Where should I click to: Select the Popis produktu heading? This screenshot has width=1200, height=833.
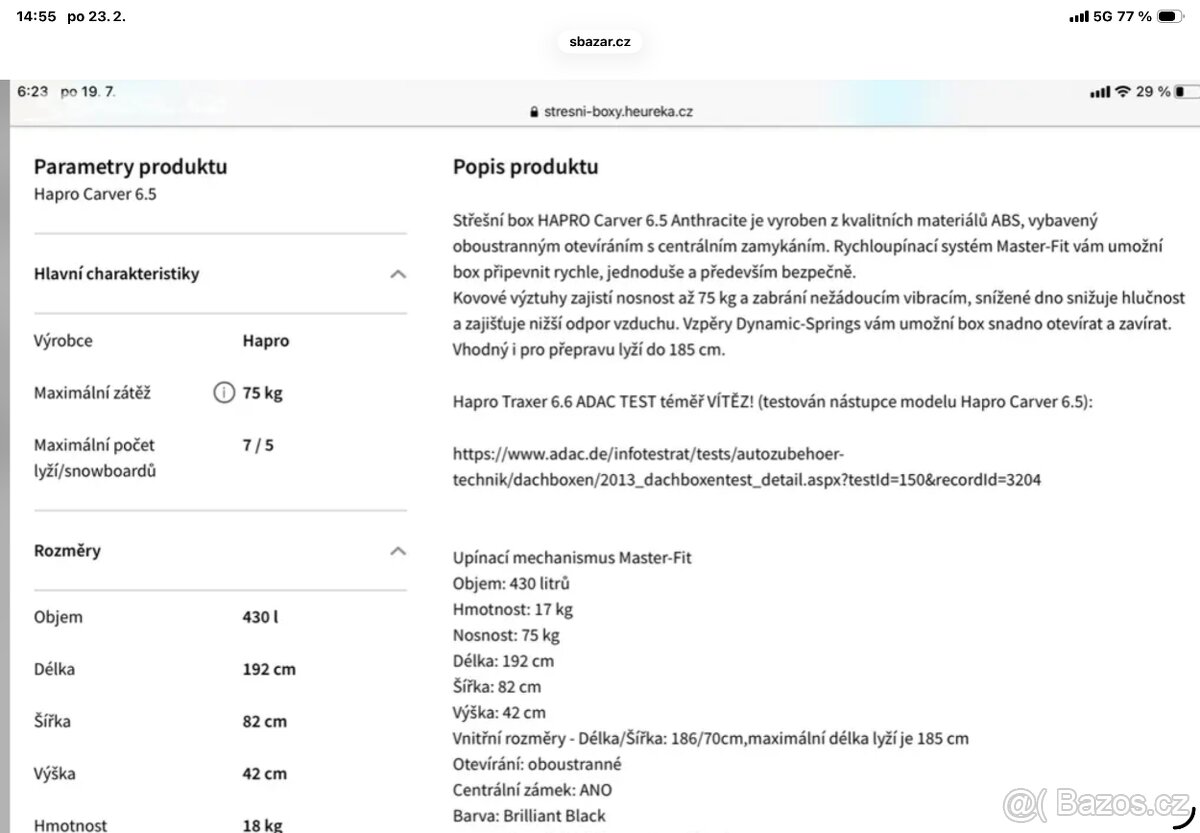pyautogui.click(x=526, y=167)
